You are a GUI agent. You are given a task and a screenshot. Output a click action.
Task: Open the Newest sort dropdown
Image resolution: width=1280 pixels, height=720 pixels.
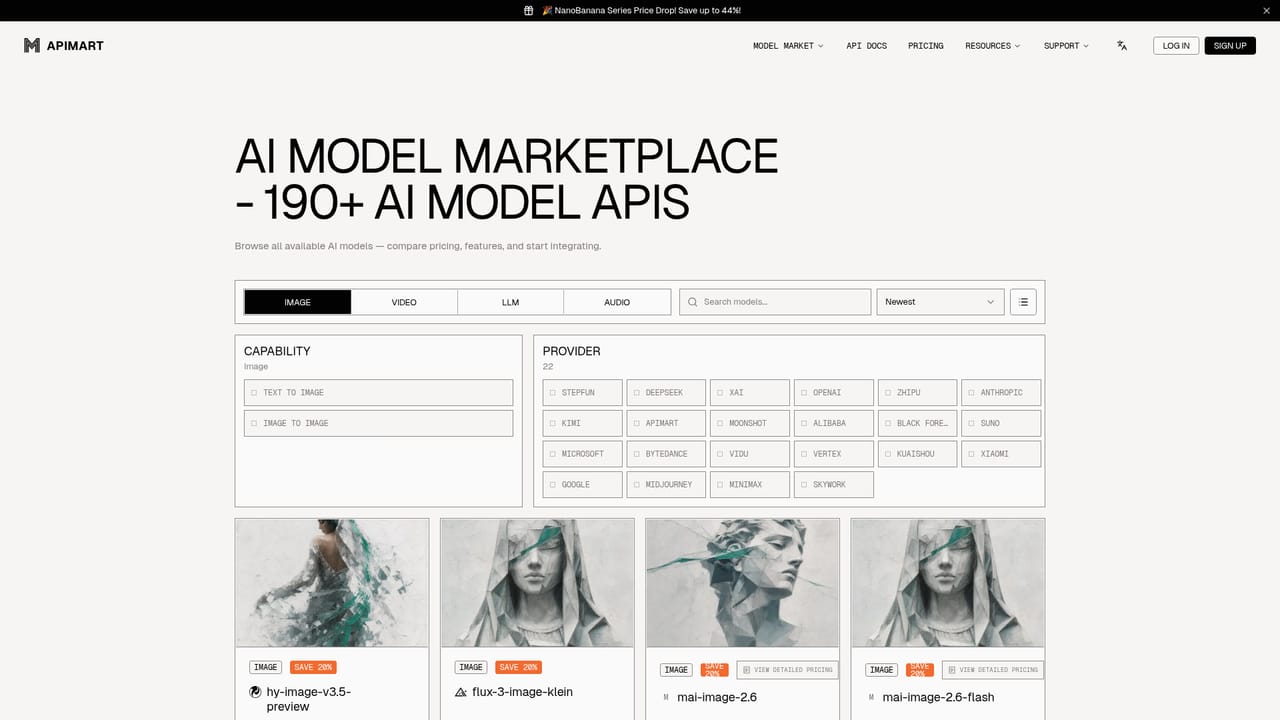(940, 302)
